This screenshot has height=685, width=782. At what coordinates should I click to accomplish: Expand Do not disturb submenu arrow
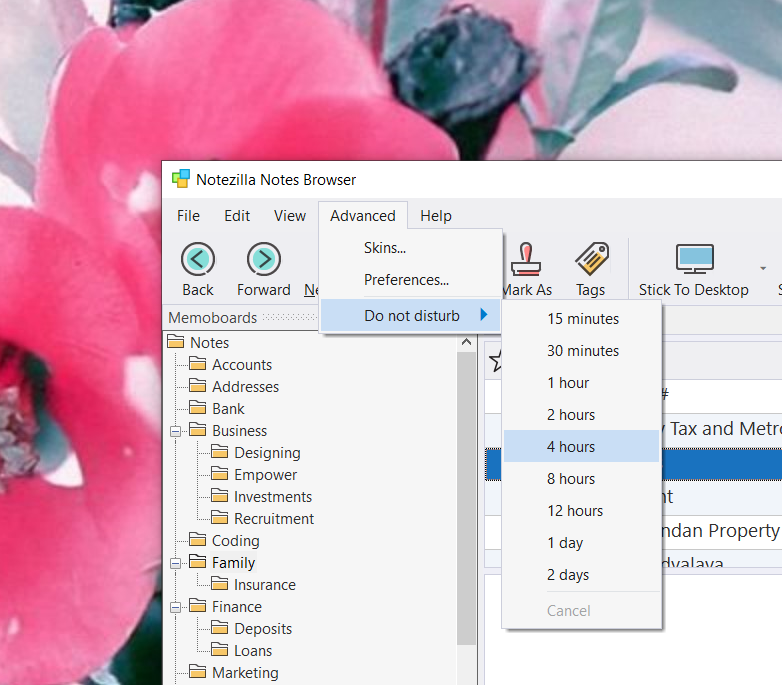coord(483,315)
